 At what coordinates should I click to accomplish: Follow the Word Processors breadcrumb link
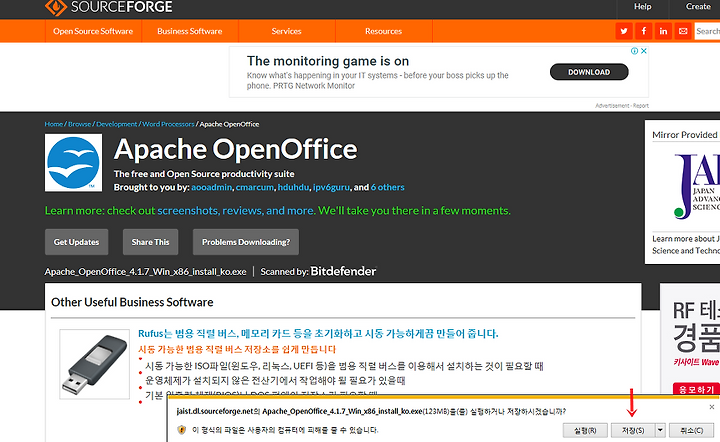pyautogui.click(x=168, y=124)
